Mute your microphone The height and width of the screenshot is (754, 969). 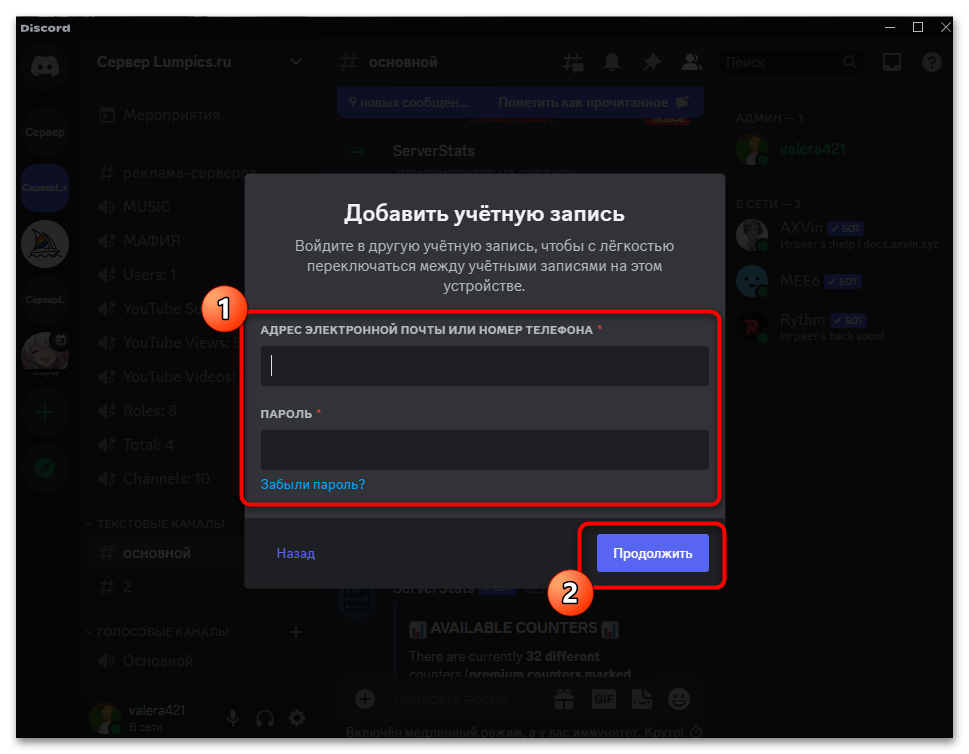click(x=233, y=718)
